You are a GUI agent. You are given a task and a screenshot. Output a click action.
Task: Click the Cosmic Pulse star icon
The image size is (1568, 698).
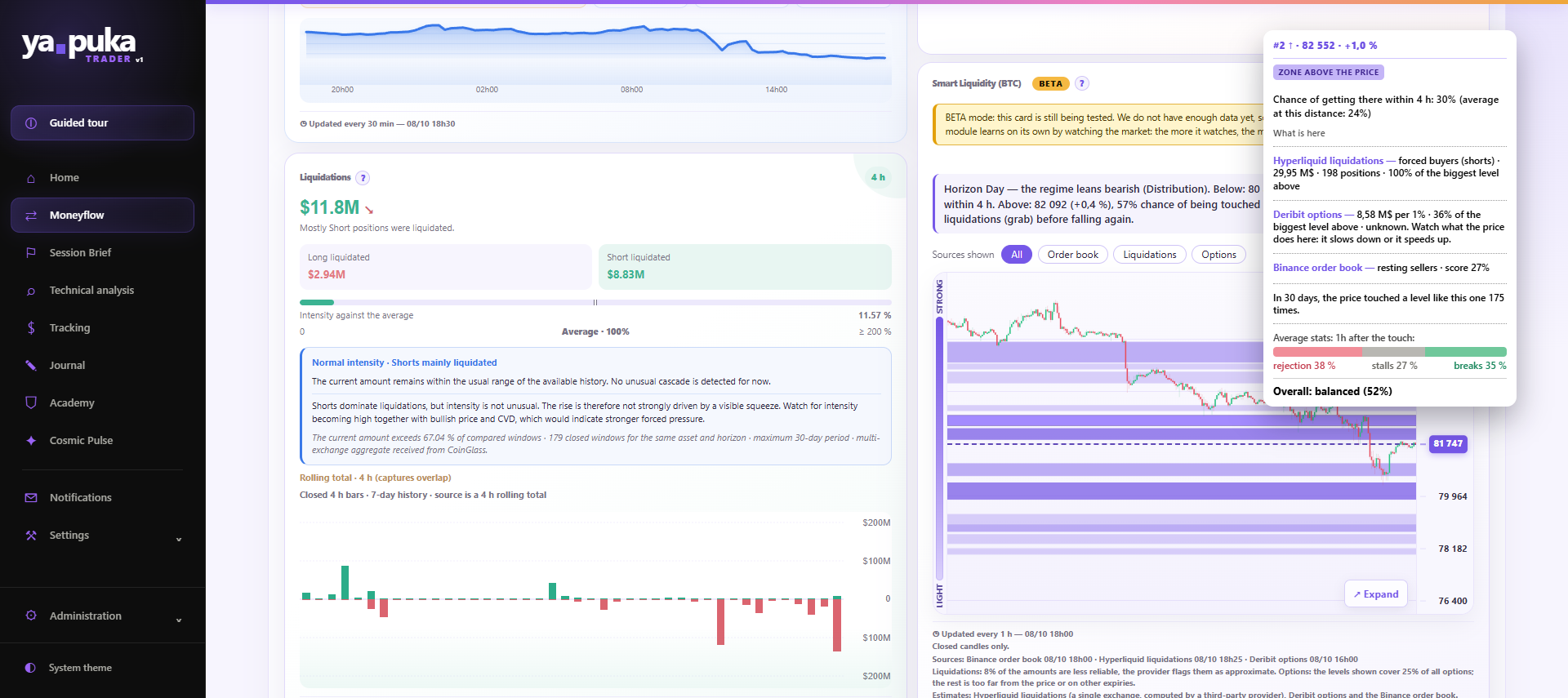point(31,441)
